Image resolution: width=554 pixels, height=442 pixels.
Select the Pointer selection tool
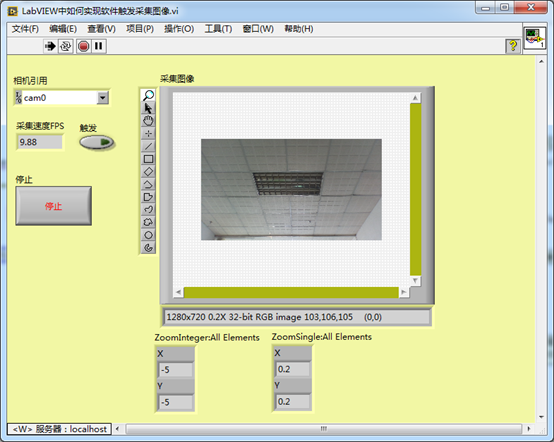(x=148, y=108)
